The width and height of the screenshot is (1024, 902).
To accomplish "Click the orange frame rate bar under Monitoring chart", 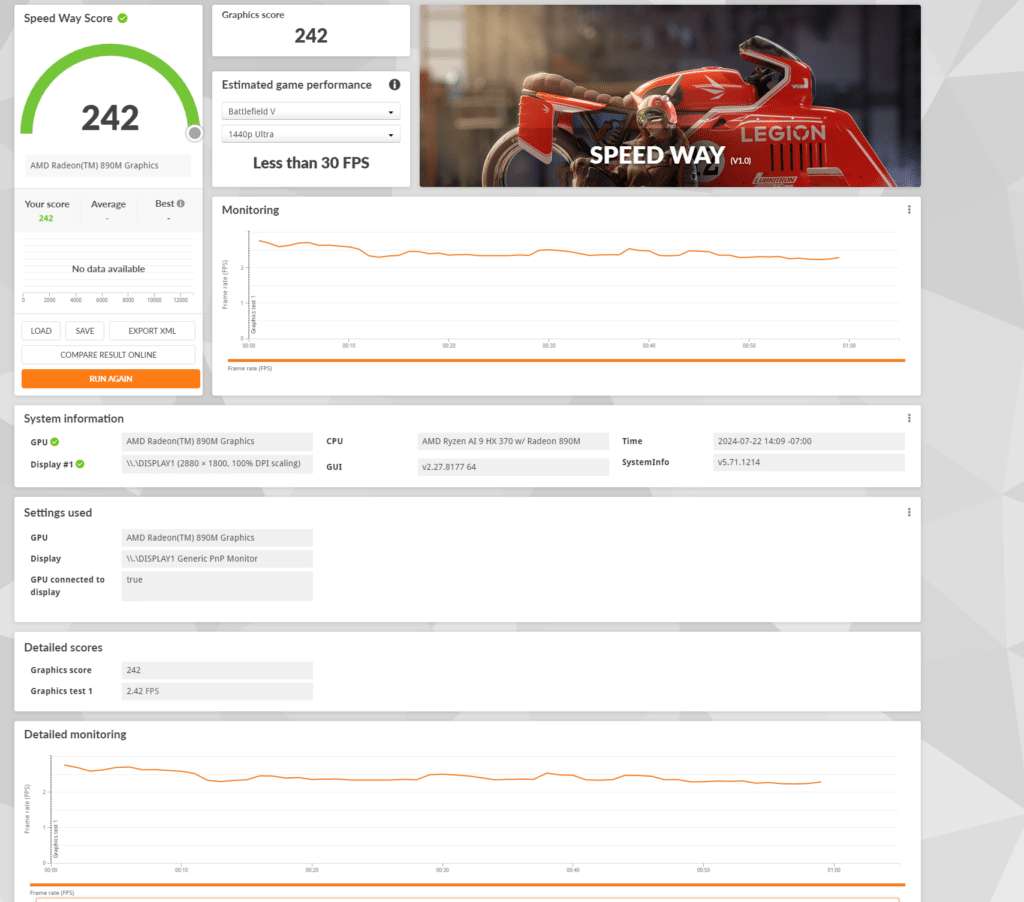I will (566, 360).
